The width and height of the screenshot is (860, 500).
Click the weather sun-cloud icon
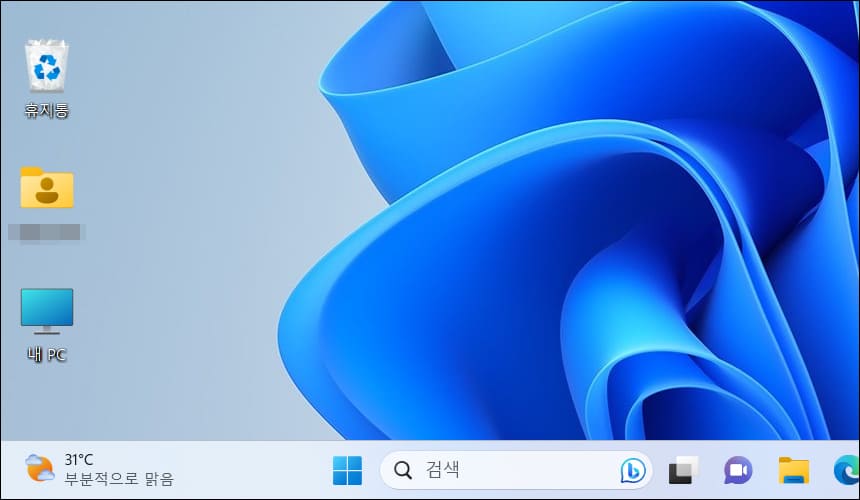coord(39,468)
